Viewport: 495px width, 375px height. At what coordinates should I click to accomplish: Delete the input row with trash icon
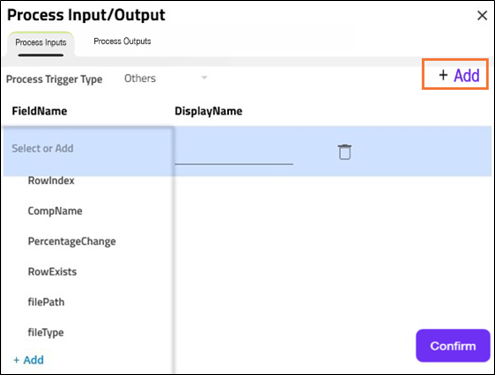[345, 152]
